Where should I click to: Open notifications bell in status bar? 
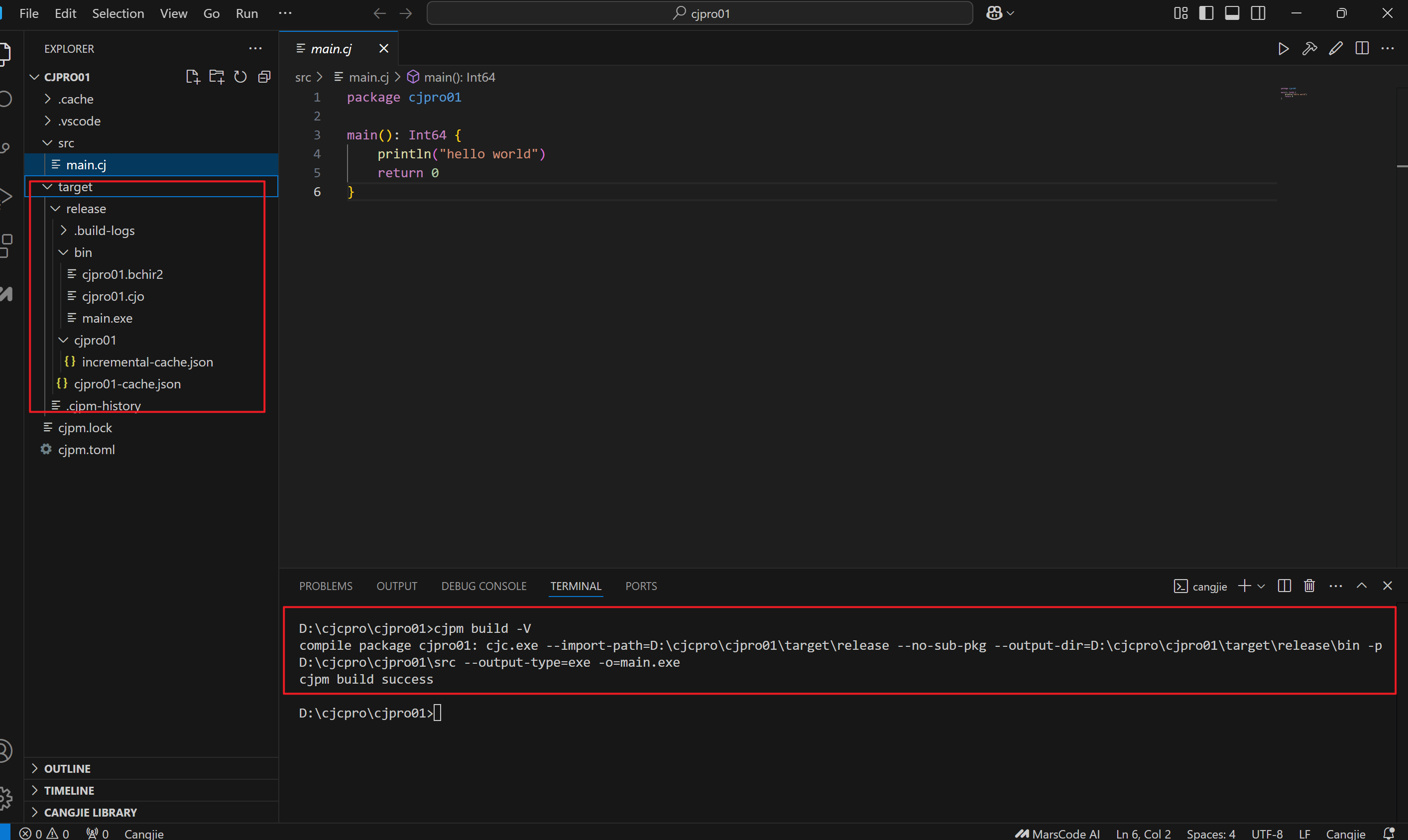click(x=1389, y=833)
